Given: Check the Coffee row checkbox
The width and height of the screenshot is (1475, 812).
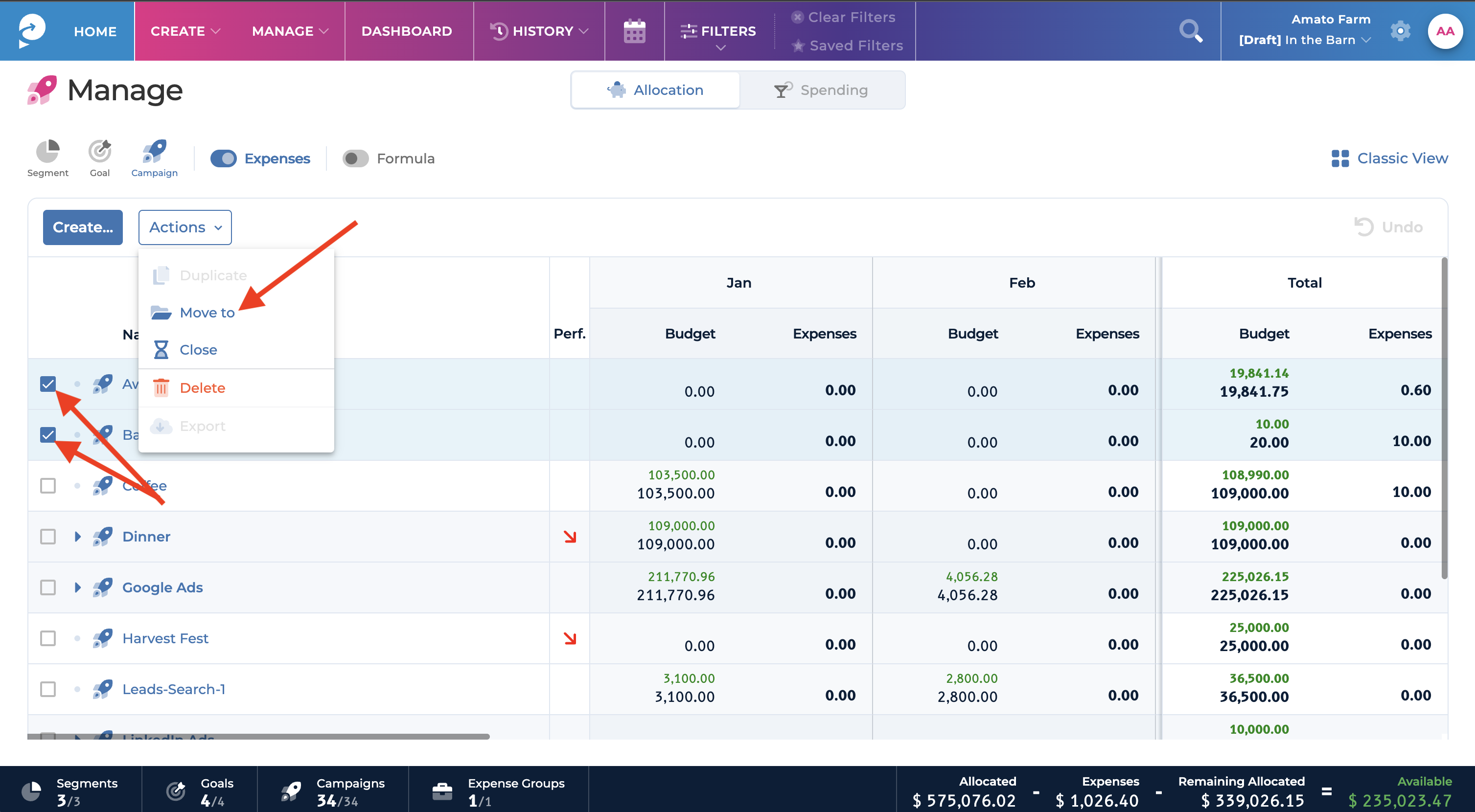Looking at the screenshot, I should click(48, 486).
